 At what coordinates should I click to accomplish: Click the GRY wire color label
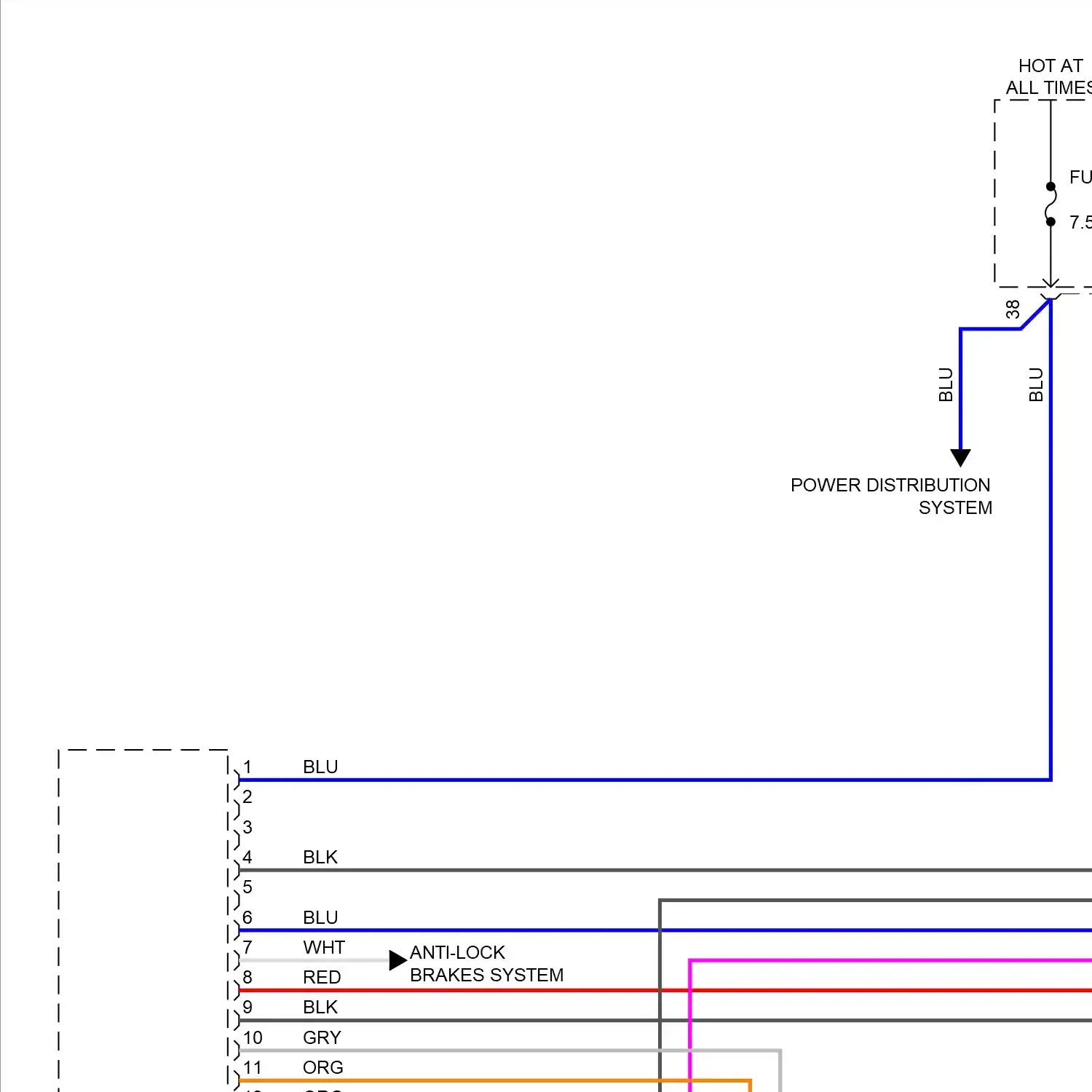(x=322, y=1037)
